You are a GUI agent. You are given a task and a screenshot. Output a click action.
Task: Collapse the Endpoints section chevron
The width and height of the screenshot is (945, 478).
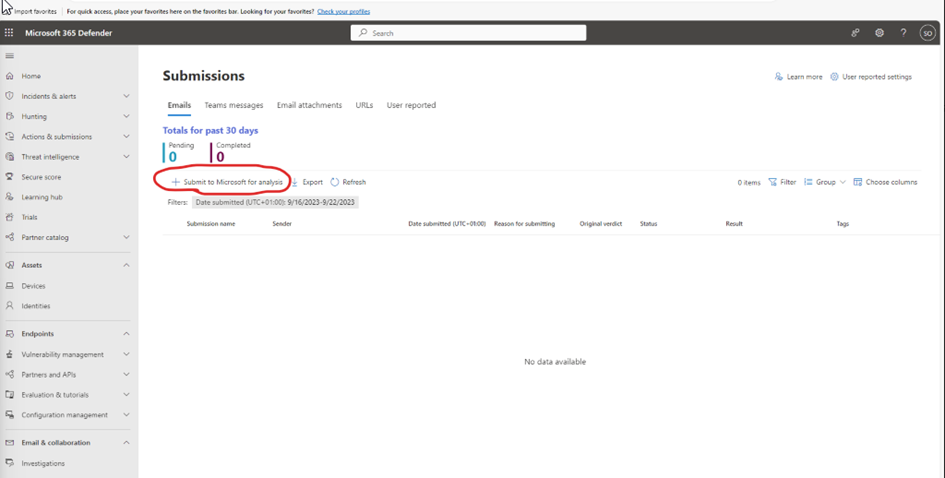point(126,333)
